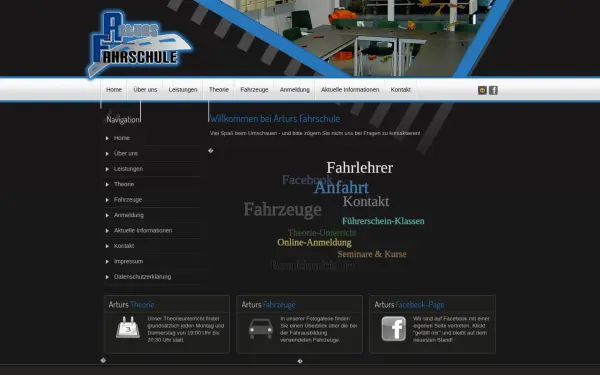Viewport: 600px width, 375px height.
Task: Open Anmeldung in the sidebar navigation
Action: tap(129, 215)
